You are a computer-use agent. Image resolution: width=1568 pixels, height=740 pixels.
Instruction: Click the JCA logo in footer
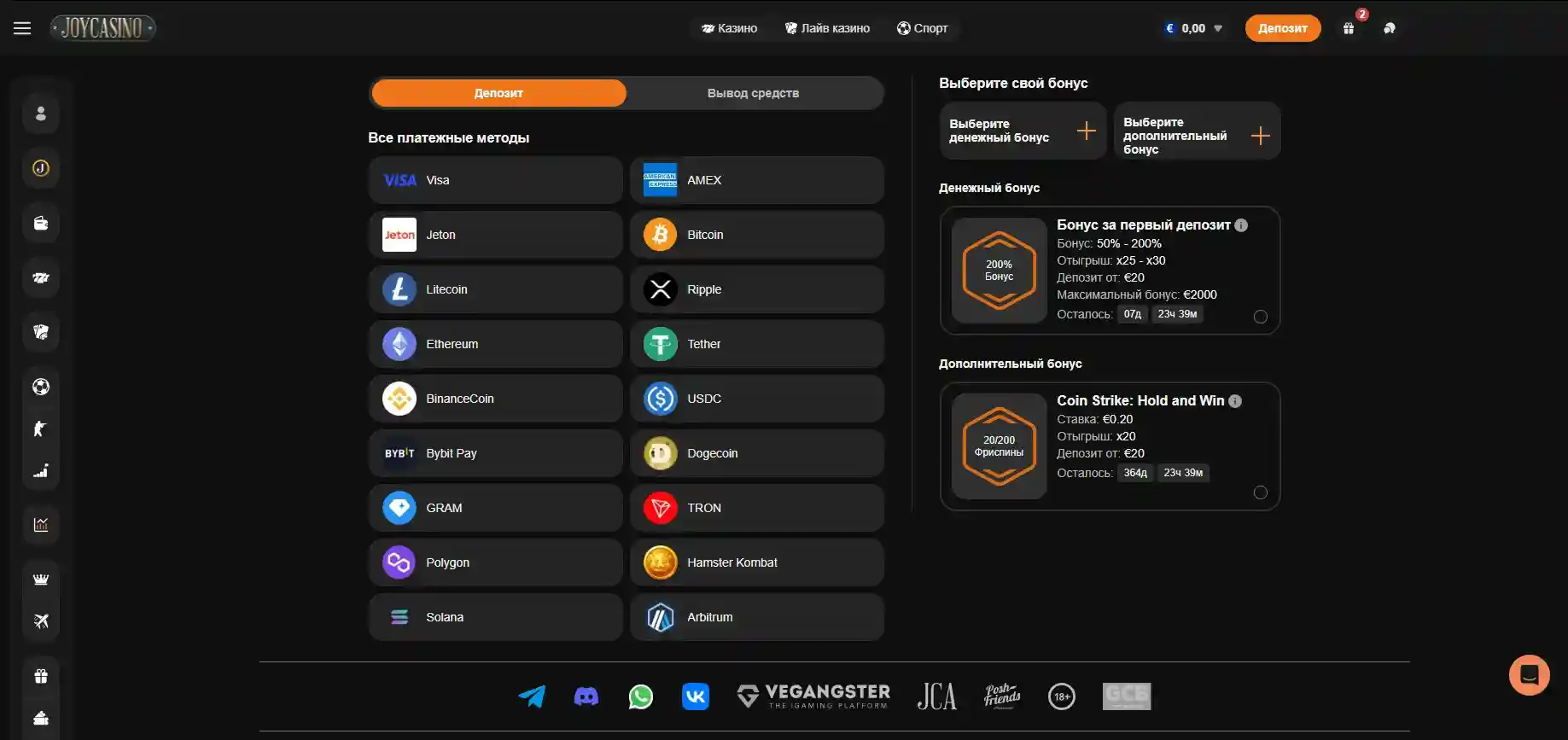click(x=936, y=696)
